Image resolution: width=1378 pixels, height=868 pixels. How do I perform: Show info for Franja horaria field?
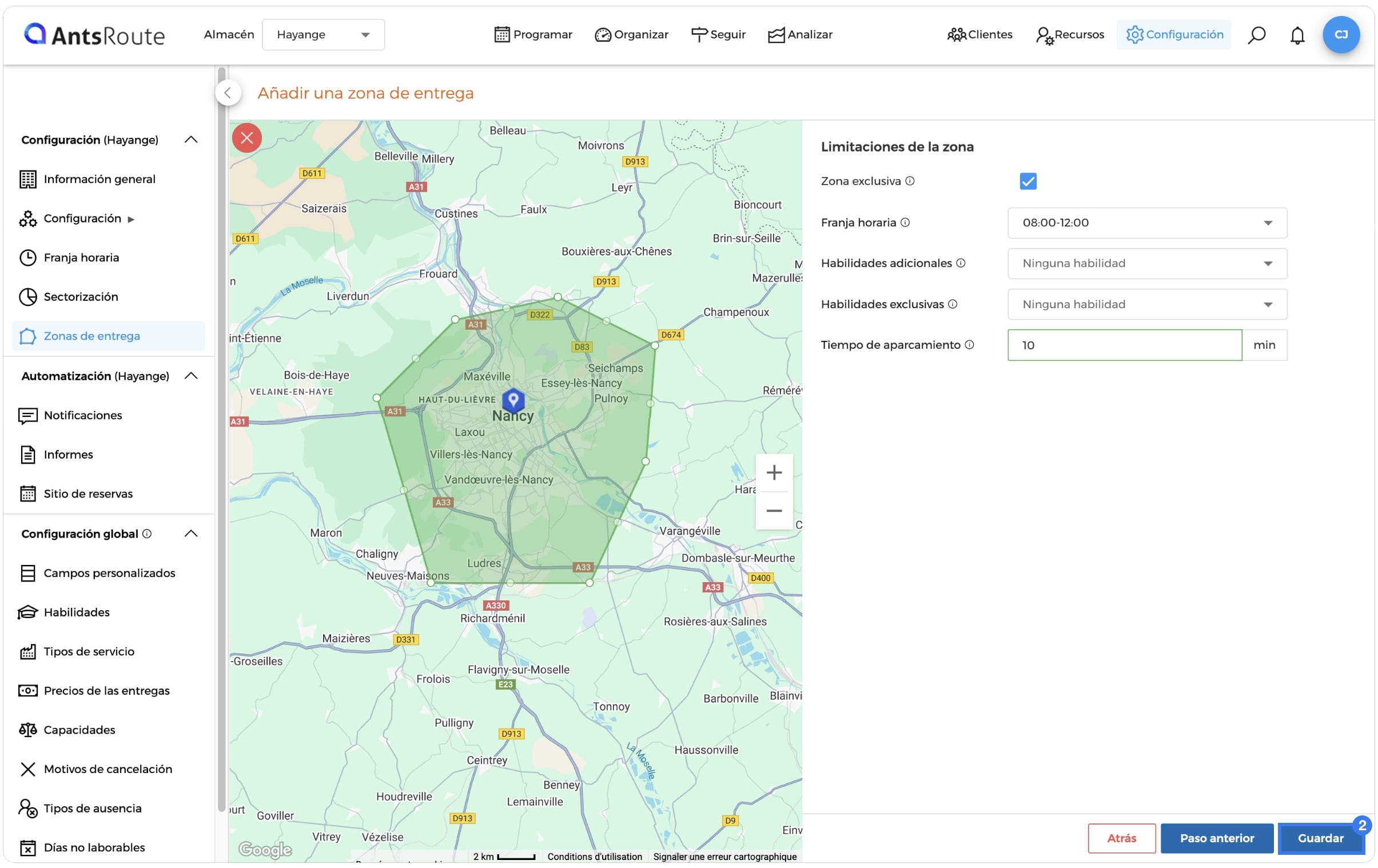[x=905, y=222]
